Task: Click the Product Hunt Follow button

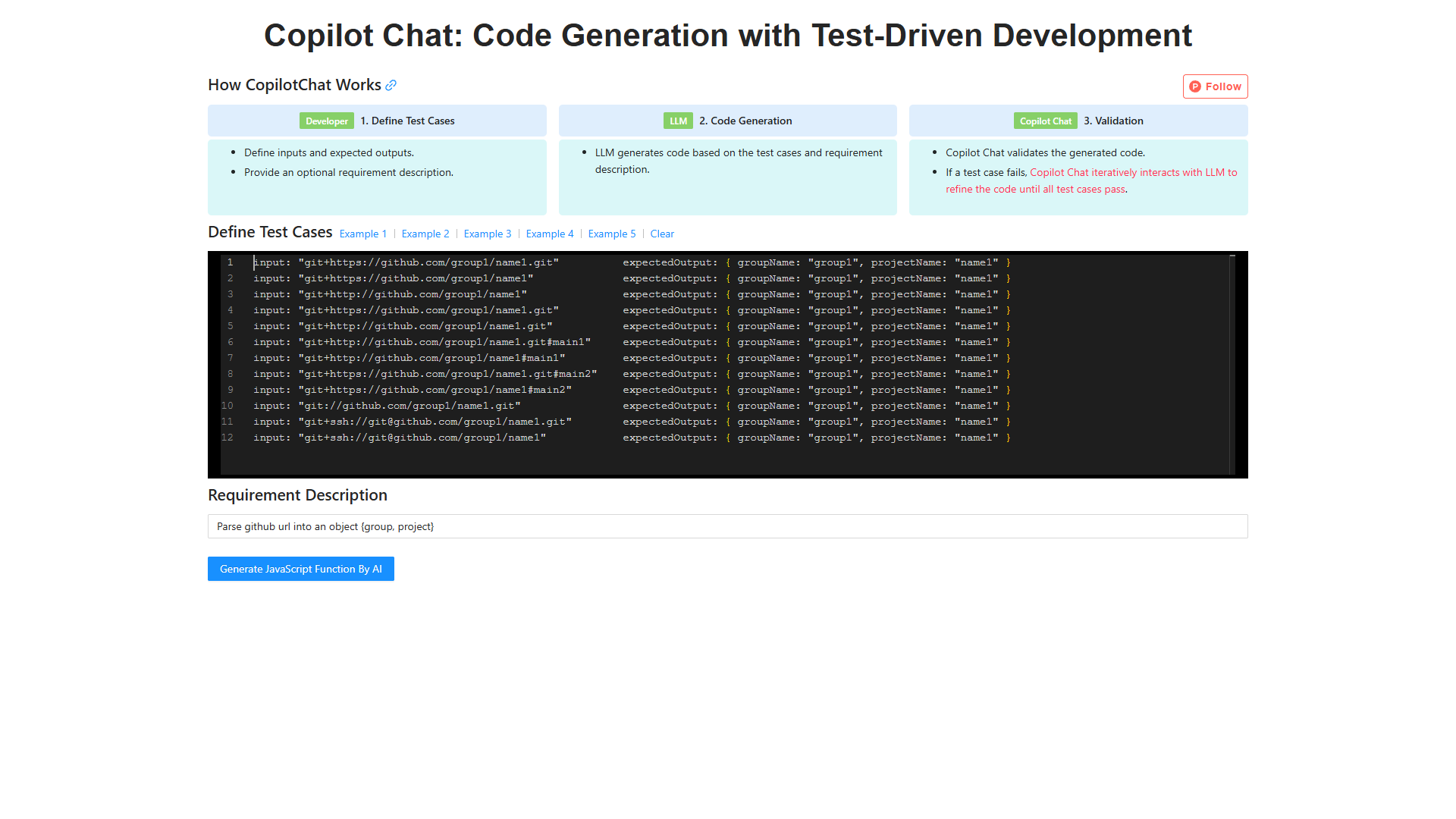Action: 1215,86
